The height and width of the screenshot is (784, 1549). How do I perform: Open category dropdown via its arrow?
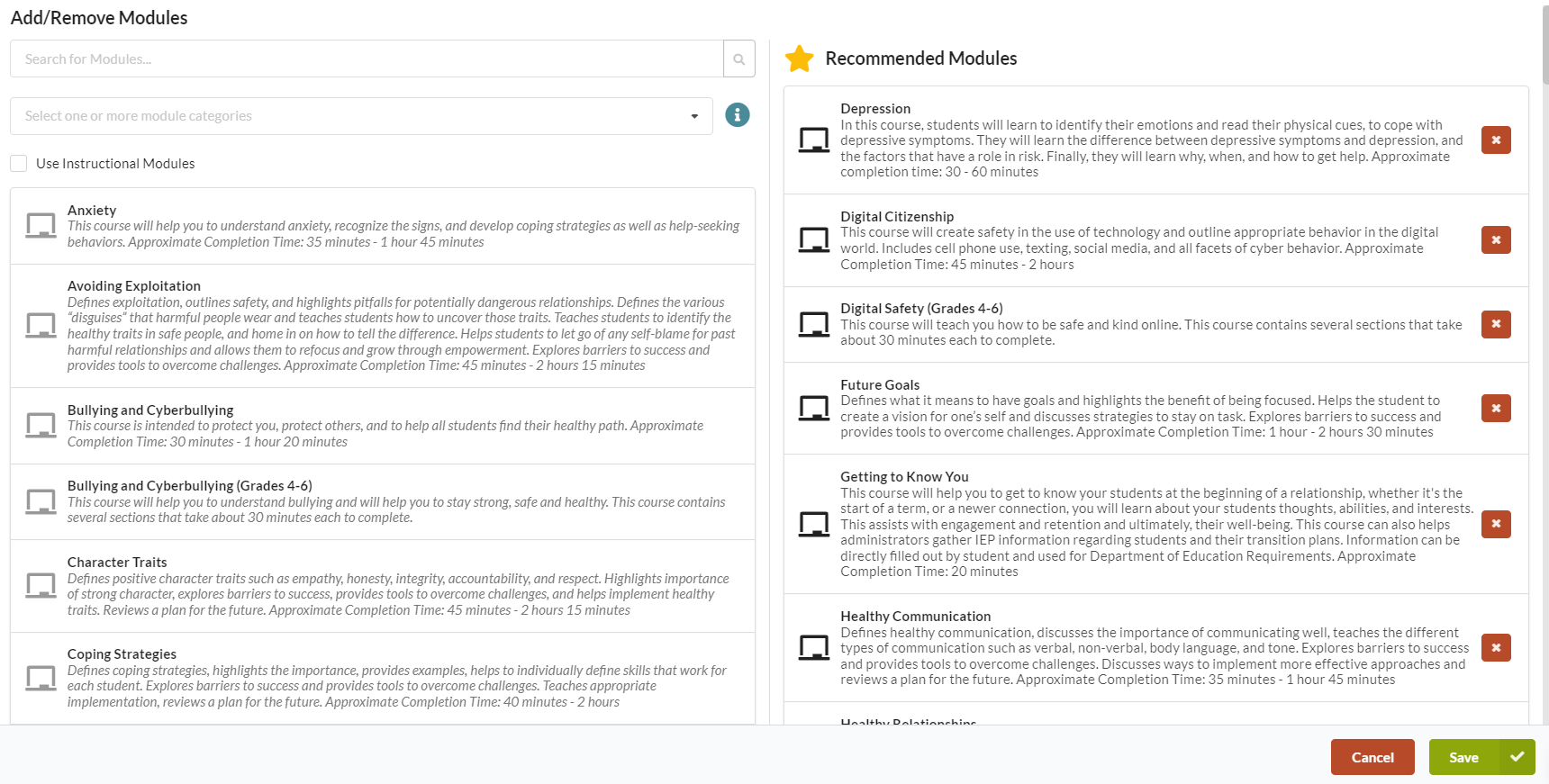coord(694,116)
